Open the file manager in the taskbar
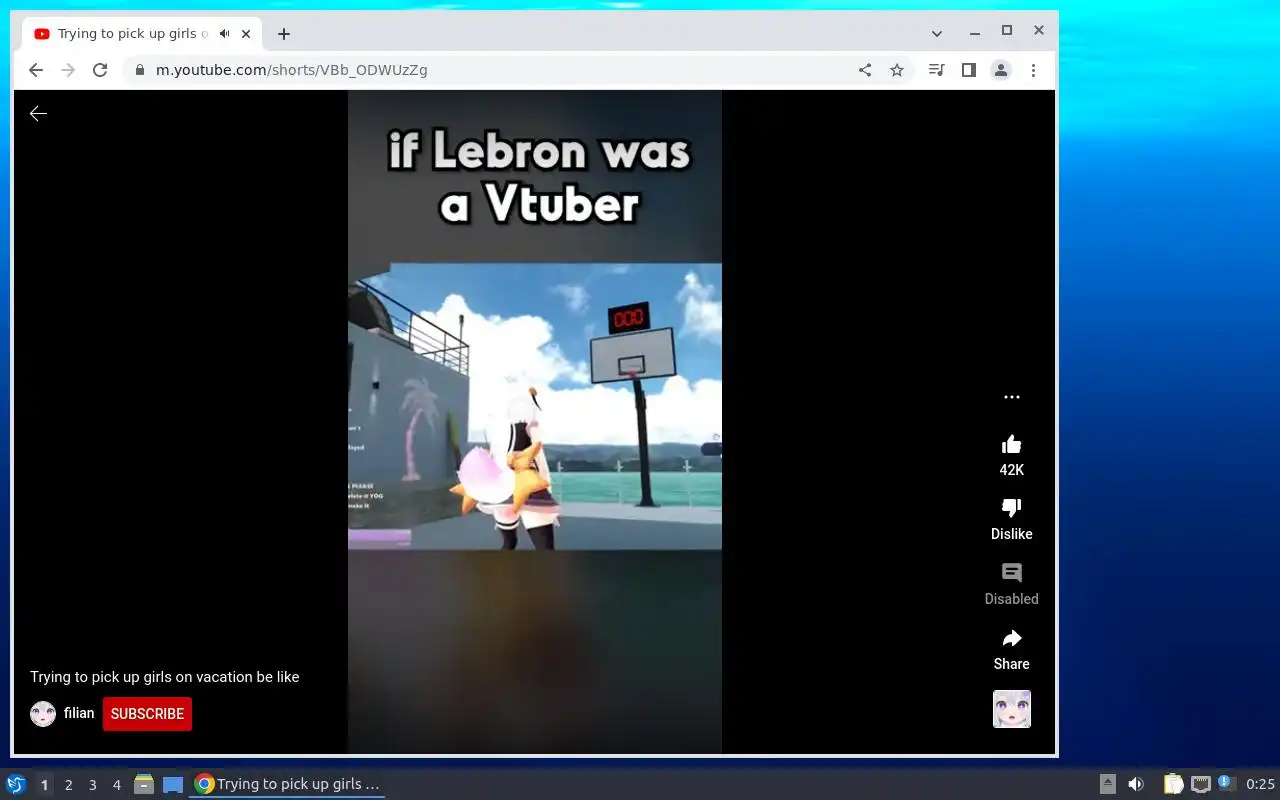The height and width of the screenshot is (800, 1280). pos(144,785)
